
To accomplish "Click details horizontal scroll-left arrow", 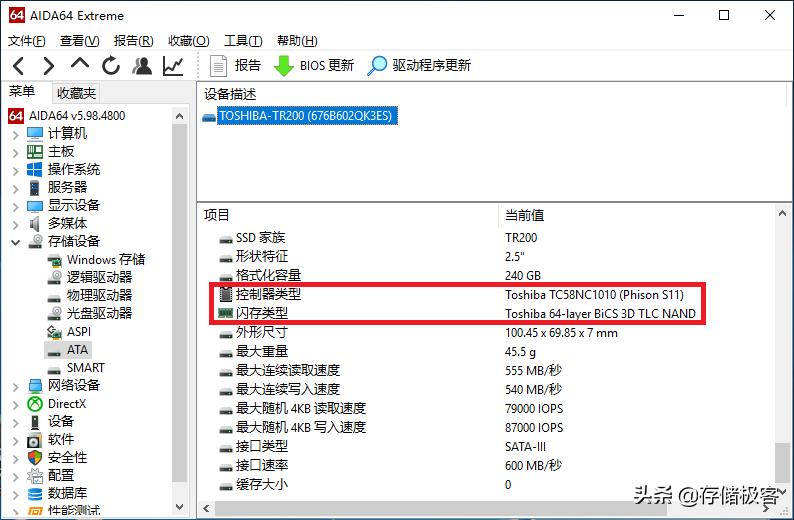I will click(x=206, y=508).
